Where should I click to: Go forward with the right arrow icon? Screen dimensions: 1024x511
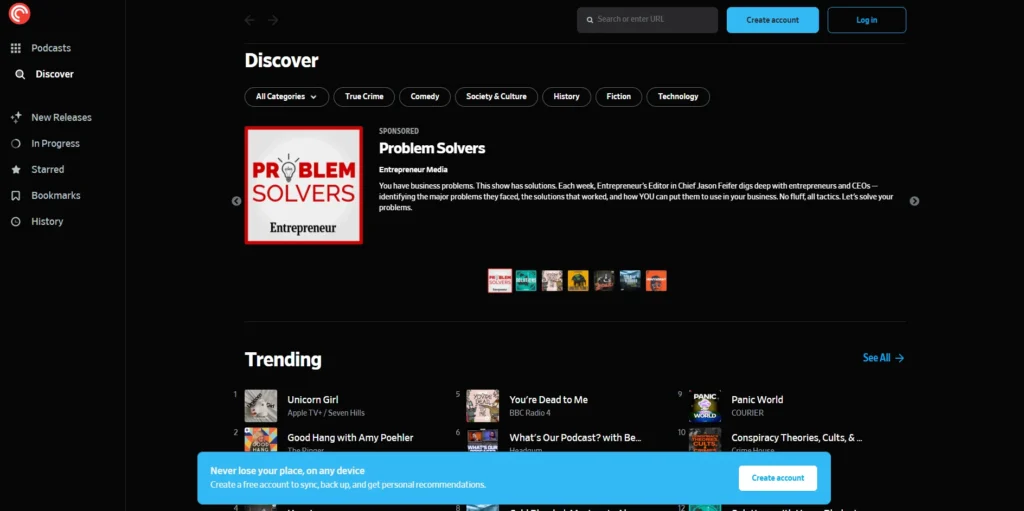pos(273,20)
